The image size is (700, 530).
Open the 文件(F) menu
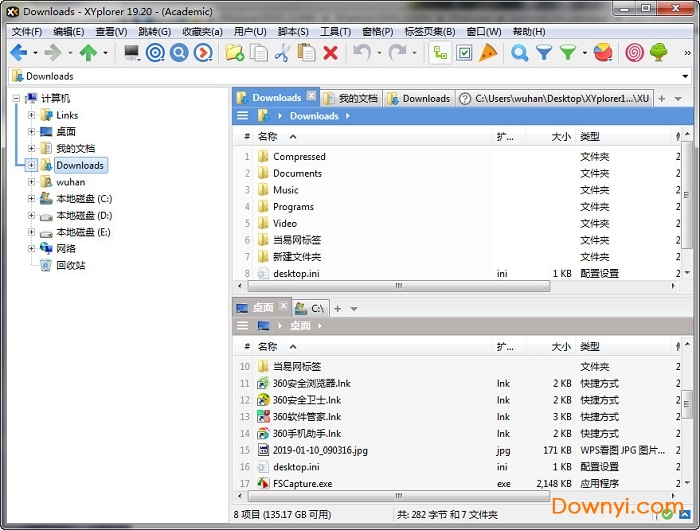point(27,32)
